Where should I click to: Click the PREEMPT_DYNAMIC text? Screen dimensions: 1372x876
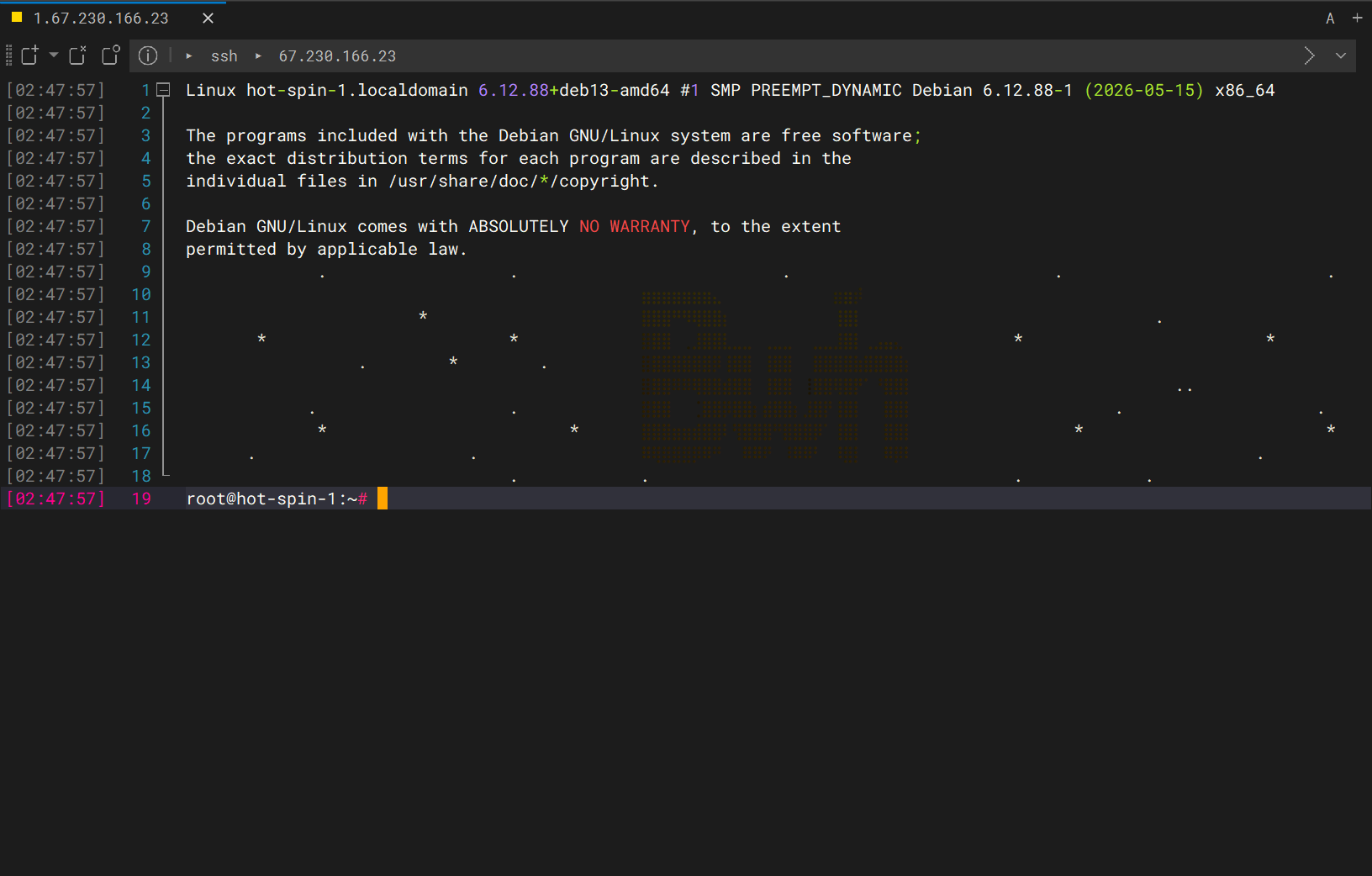coord(826,90)
